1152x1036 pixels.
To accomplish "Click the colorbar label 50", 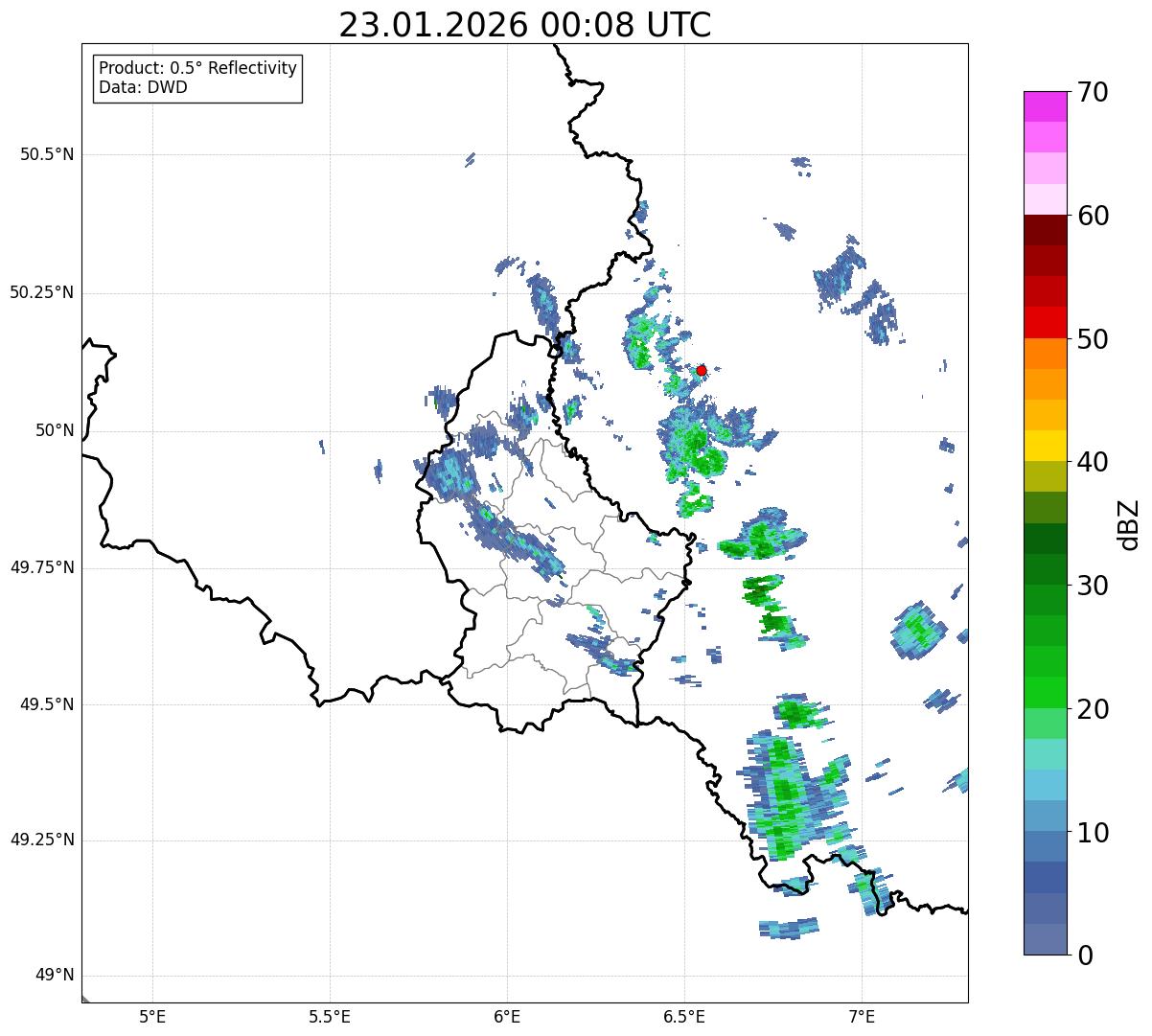I will [x=1093, y=339].
